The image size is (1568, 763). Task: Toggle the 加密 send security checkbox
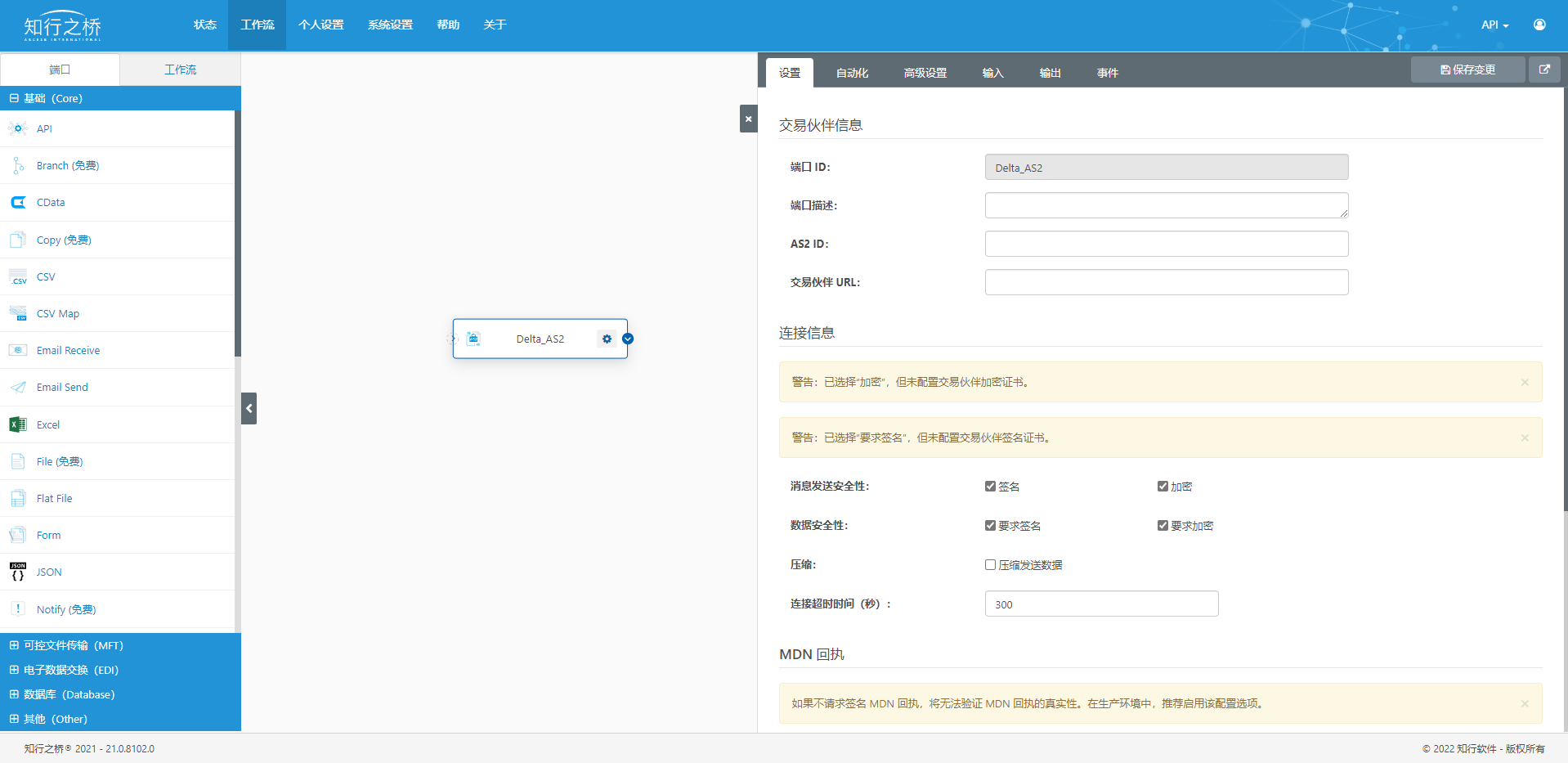pos(1163,486)
